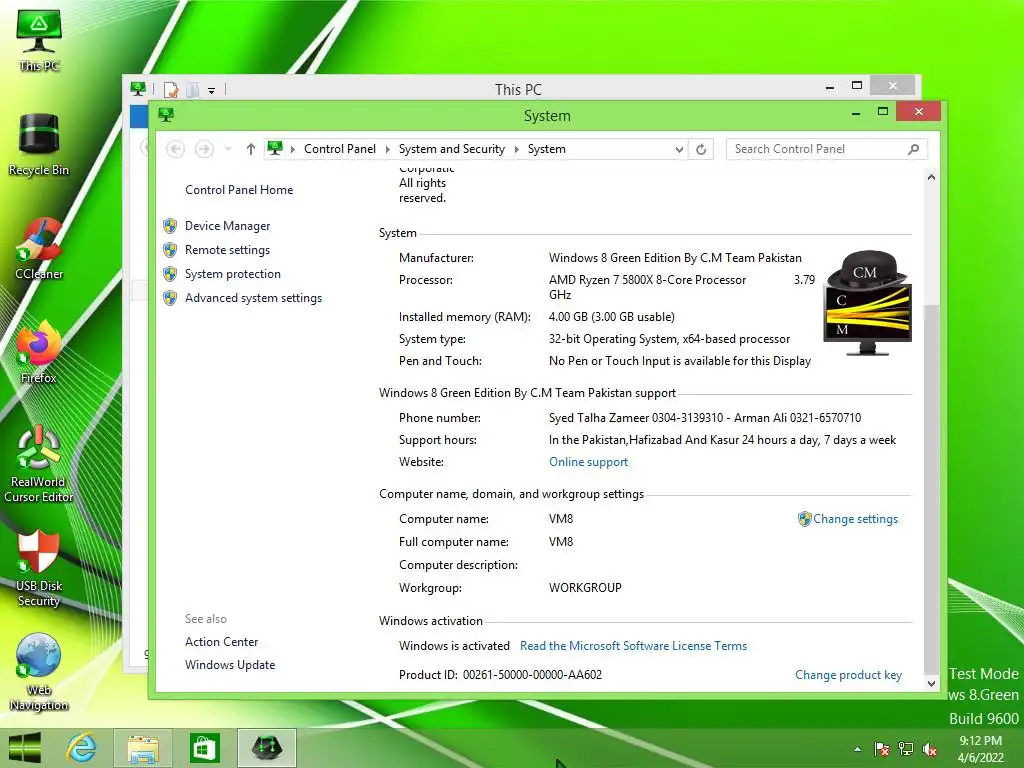Expand the address bar history dropdown
Viewport: 1024px width, 768px height.
coord(679,149)
